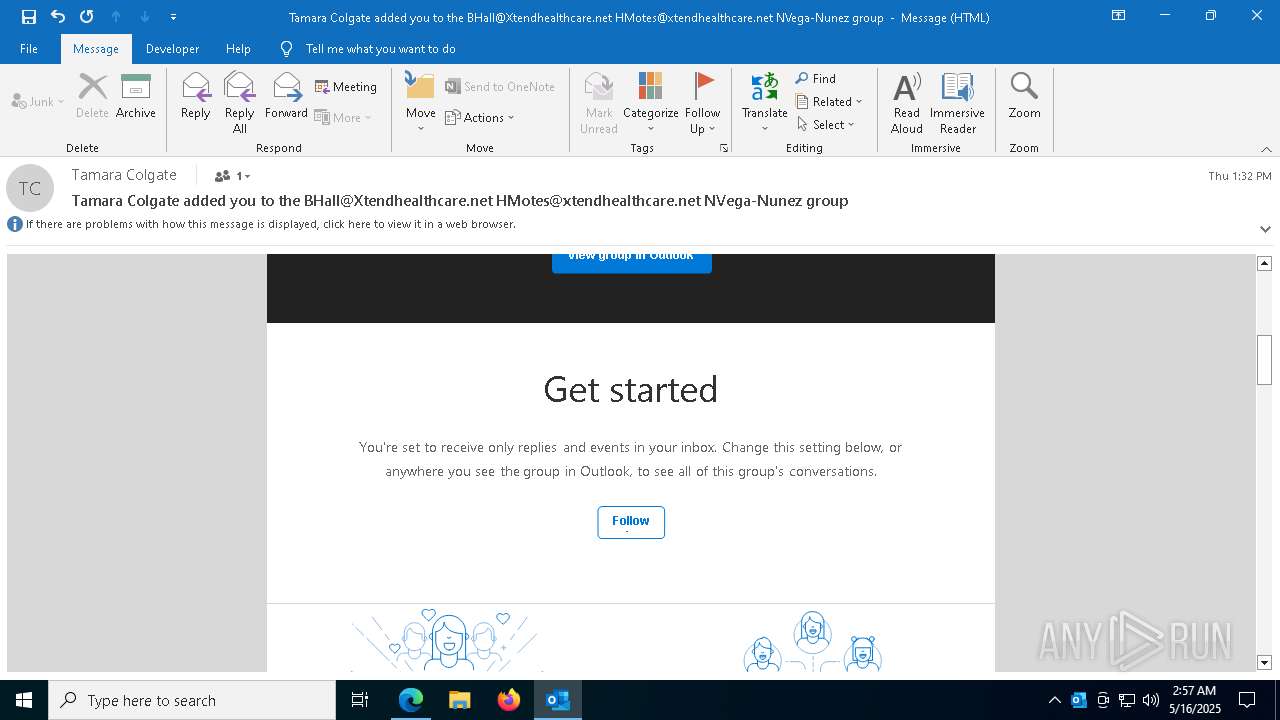Image resolution: width=1280 pixels, height=720 pixels.
Task: Go to previous item with up arrow
Action: click(x=116, y=17)
